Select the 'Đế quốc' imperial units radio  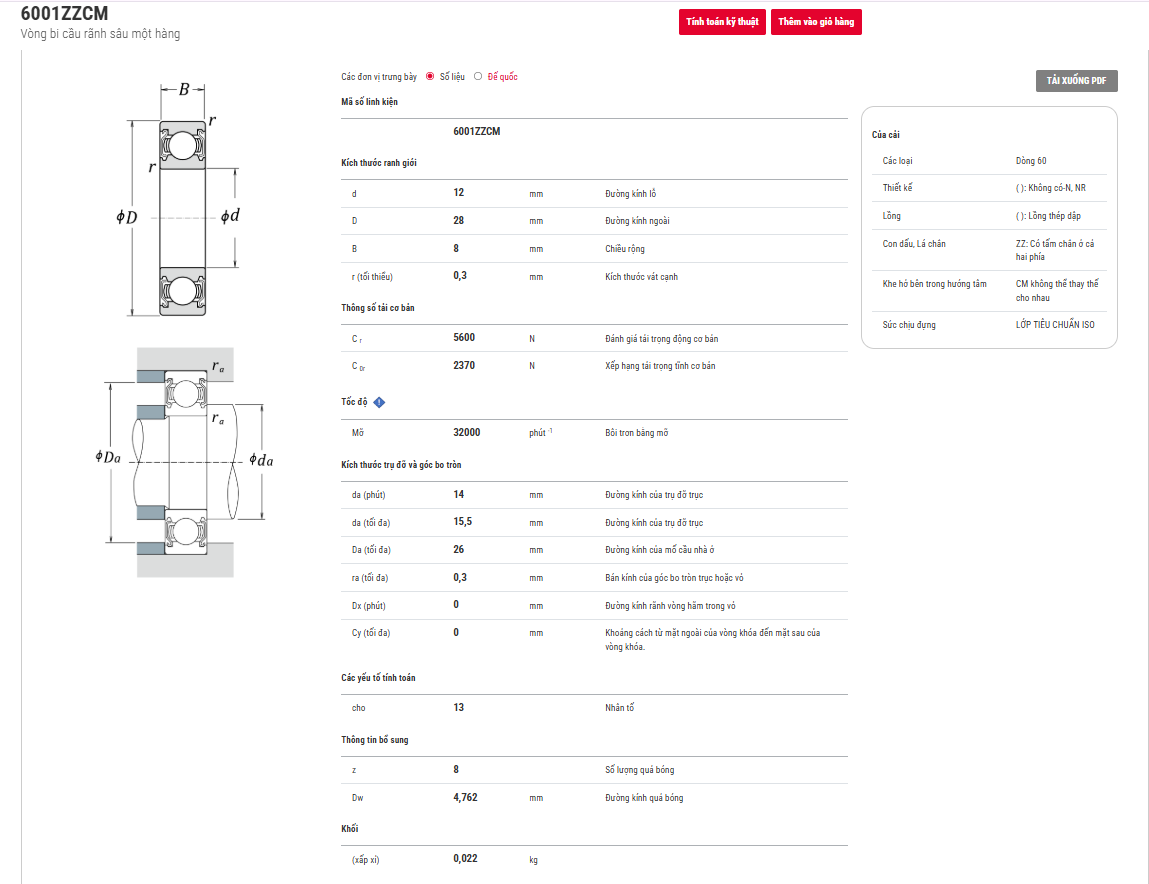click(478, 76)
